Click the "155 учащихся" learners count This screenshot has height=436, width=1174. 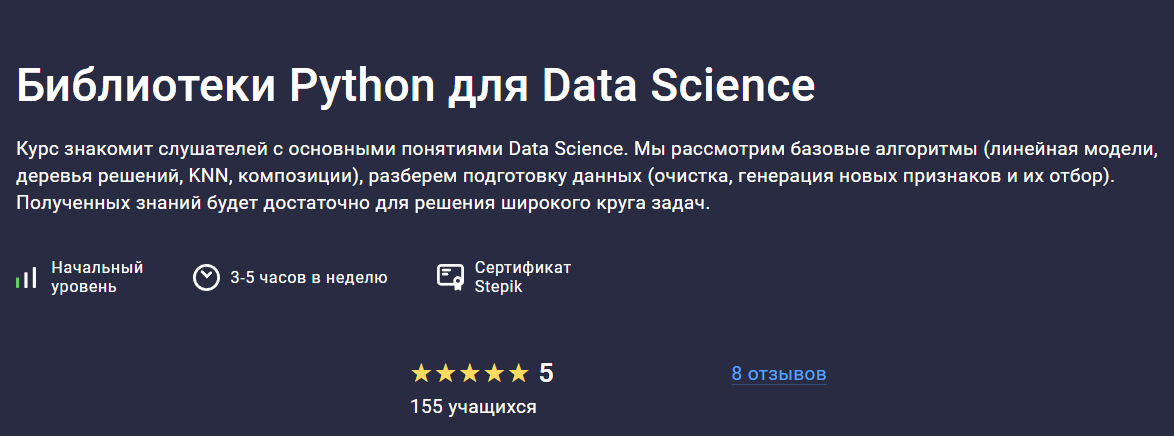tap(473, 407)
